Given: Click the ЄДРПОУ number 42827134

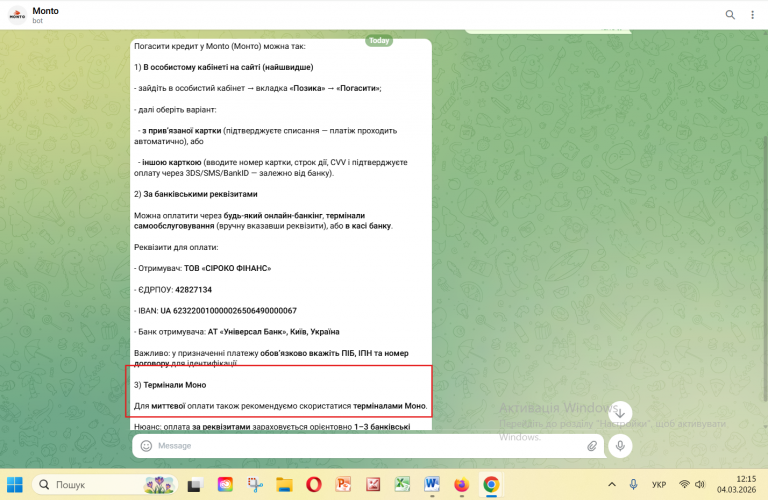Looking at the screenshot, I should click(x=193, y=289).
